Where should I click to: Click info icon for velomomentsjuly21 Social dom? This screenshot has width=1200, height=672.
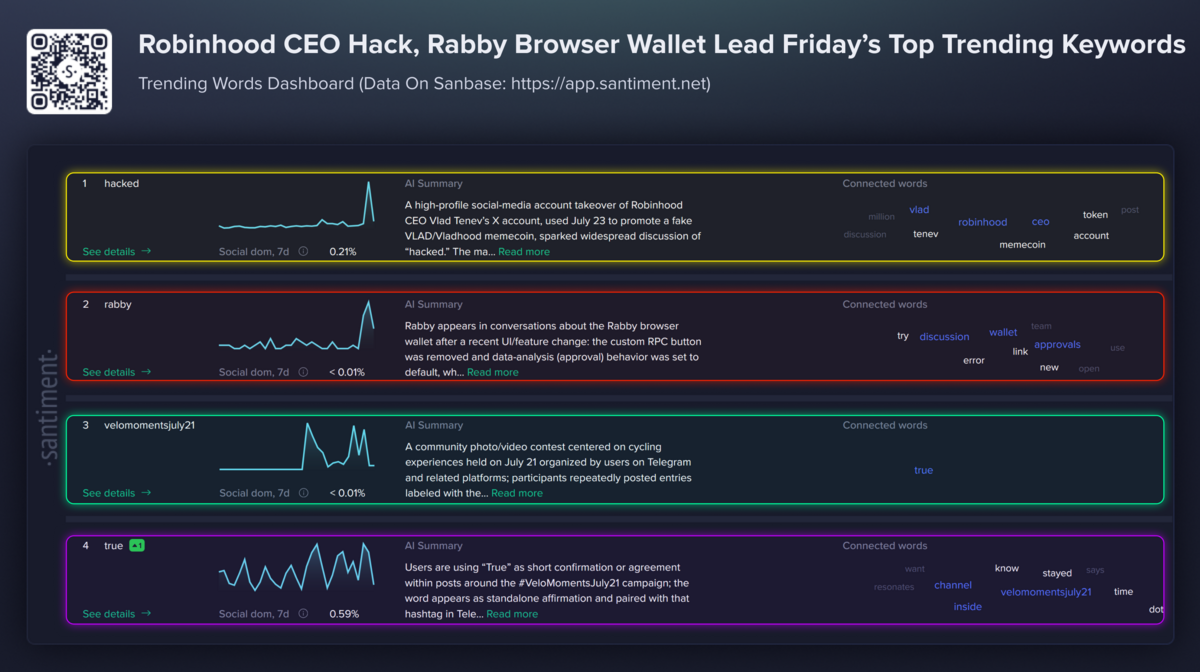(x=303, y=493)
